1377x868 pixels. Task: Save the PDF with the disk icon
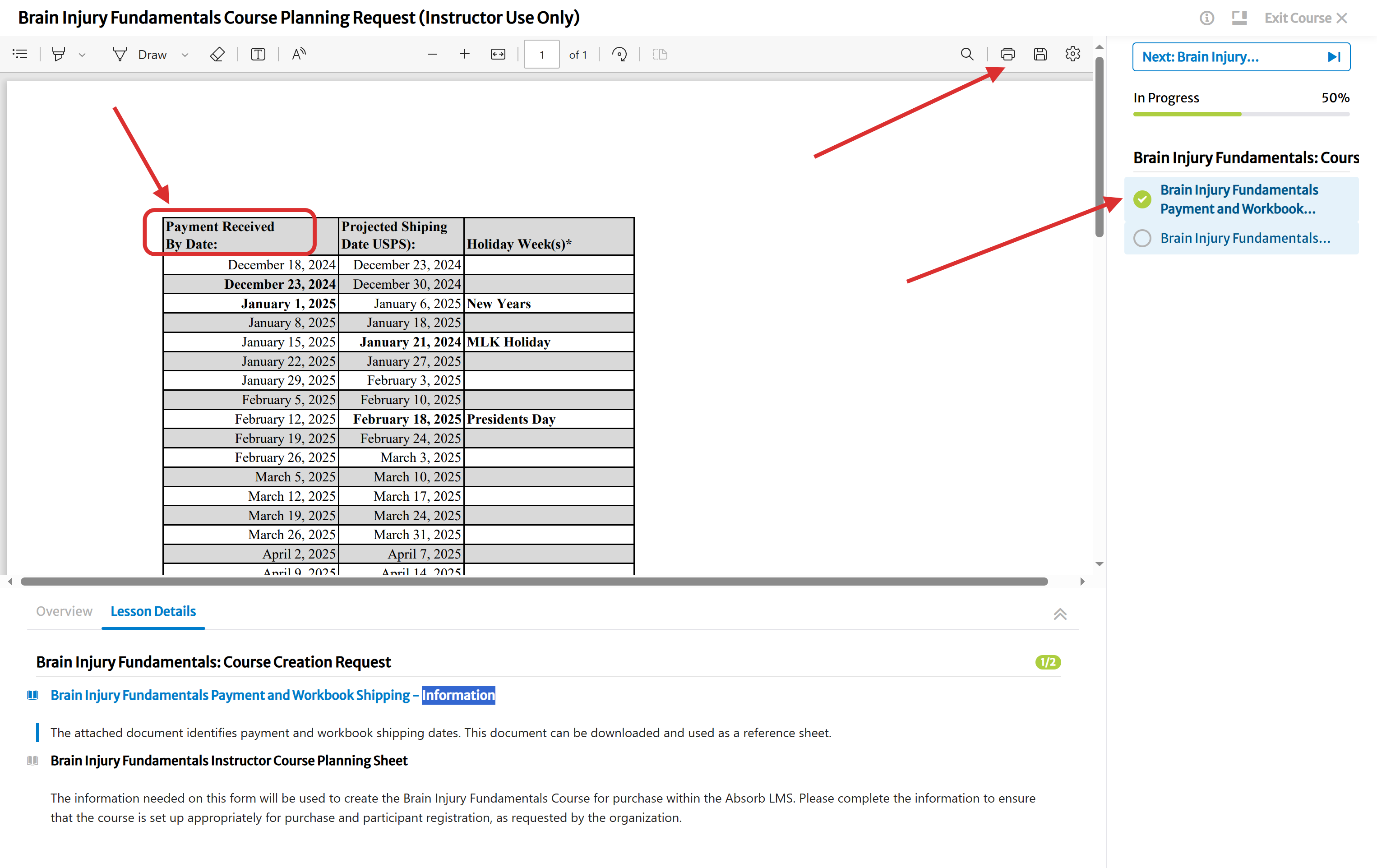click(x=1040, y=54)
